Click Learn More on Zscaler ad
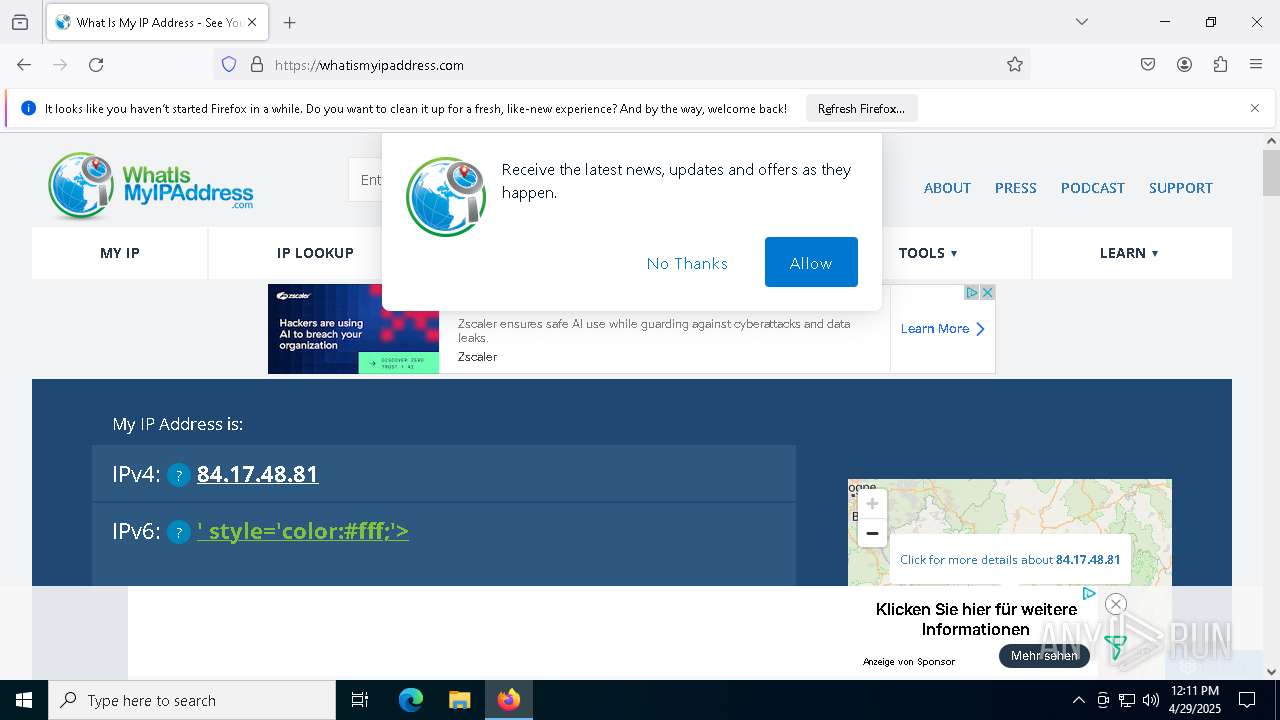 coord(942,329)
